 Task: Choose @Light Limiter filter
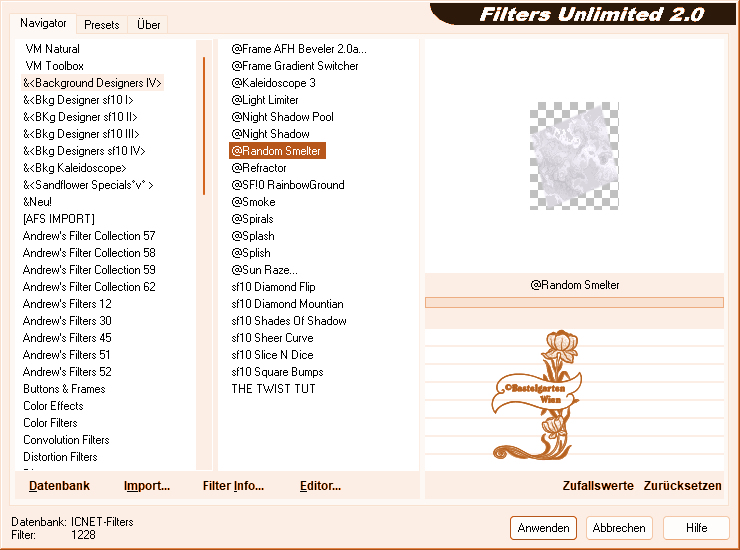pos(265,100)
